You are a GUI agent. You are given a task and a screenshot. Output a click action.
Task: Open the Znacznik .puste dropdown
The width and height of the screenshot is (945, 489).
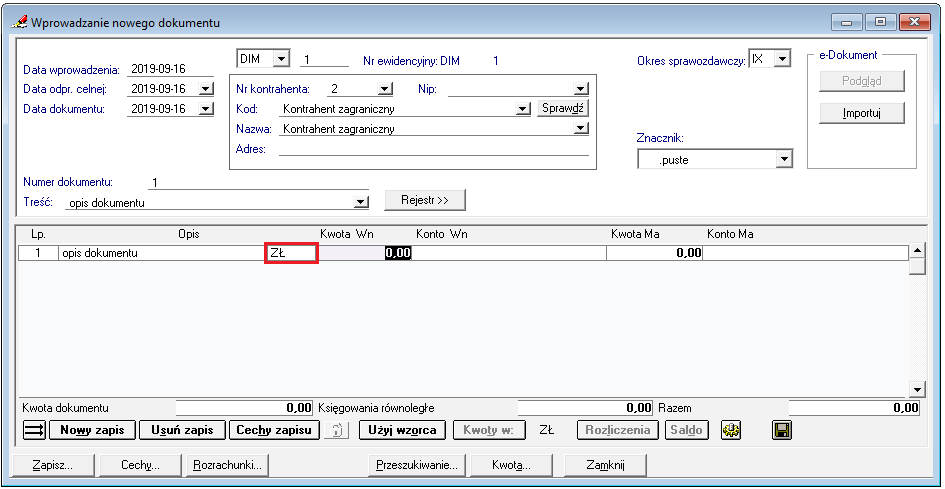[x=783, y=159]
